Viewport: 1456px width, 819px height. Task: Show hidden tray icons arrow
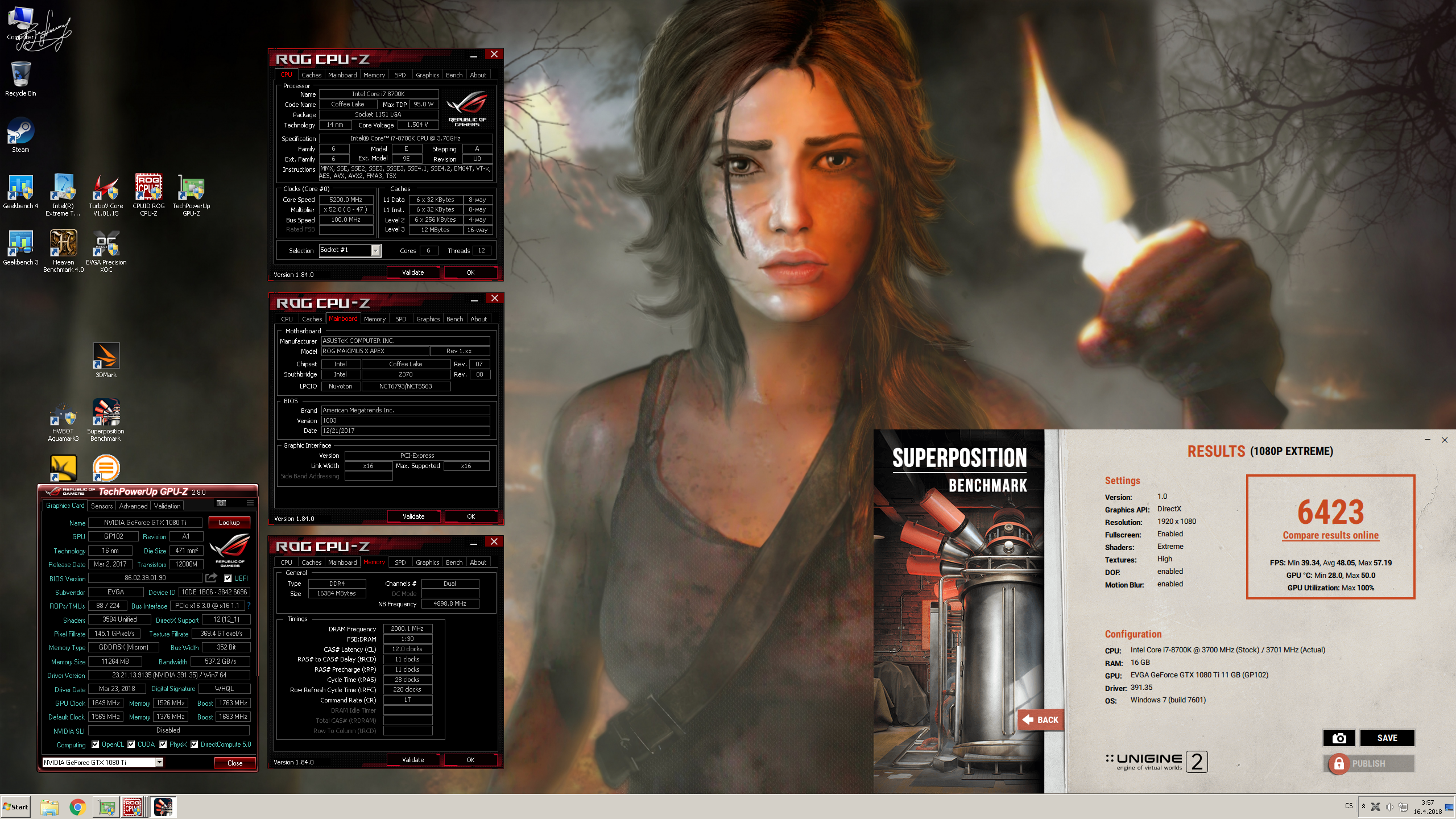click(1363, 807)
